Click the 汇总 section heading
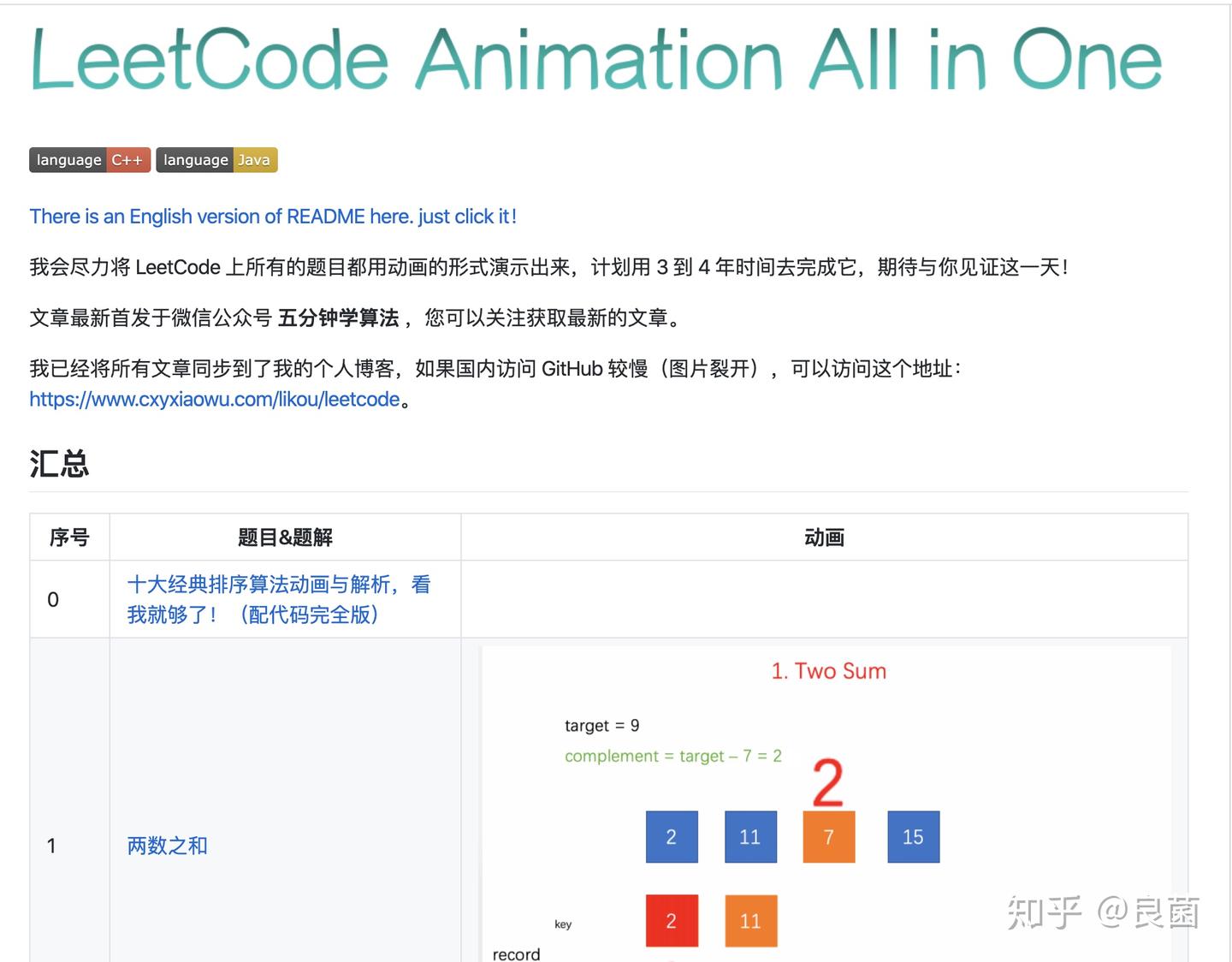 point(59,464)
